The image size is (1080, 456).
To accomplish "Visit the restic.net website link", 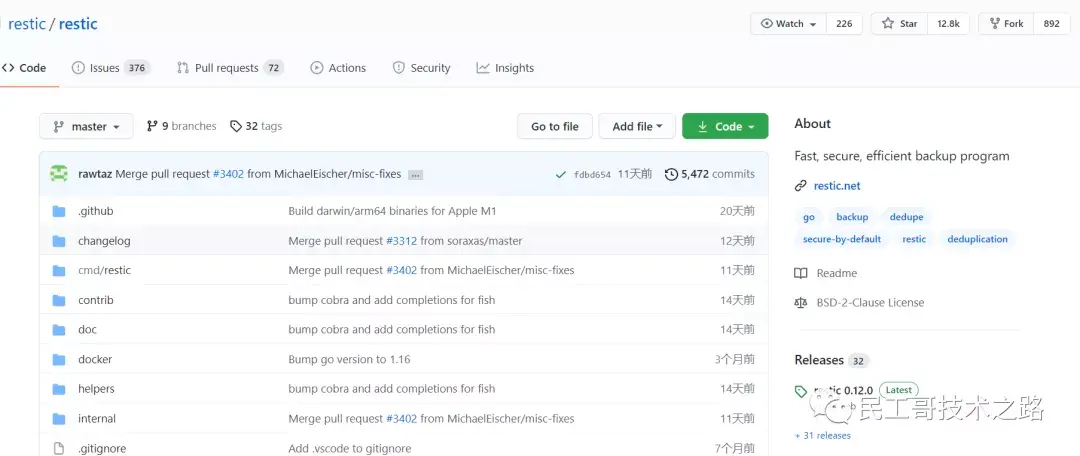I will pos(837,186).
